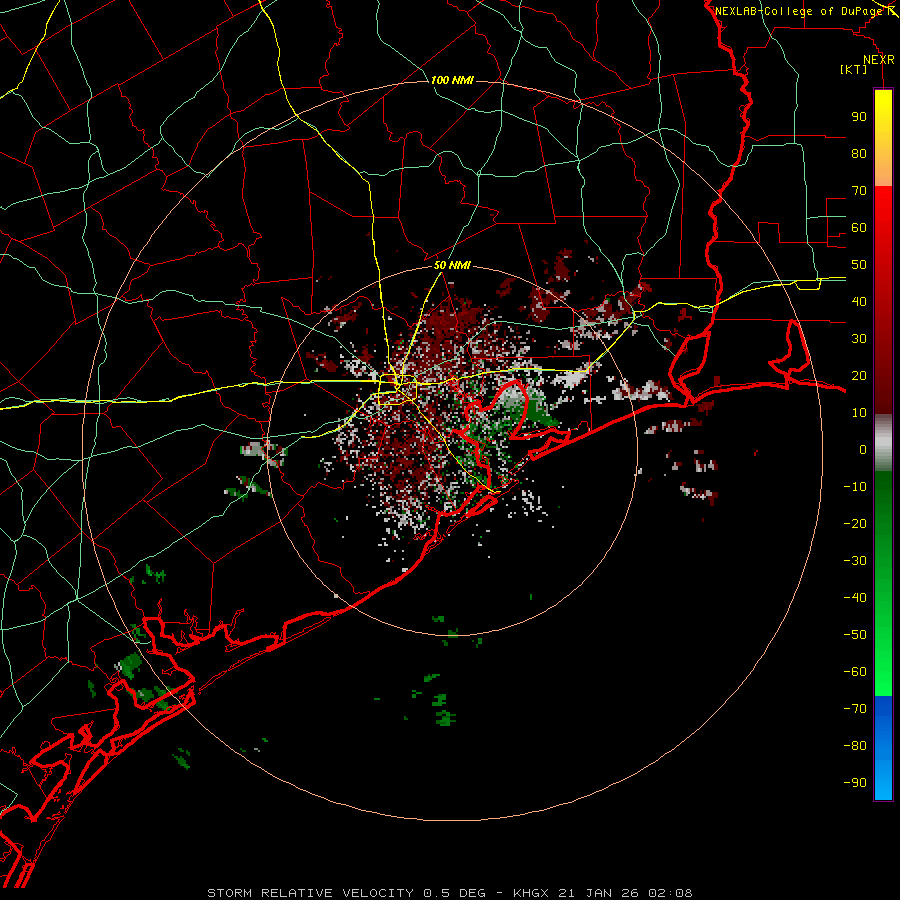900x900 pixels.
Task: Select the "-30" value on the velocity scale
Action: pos(855,561)
